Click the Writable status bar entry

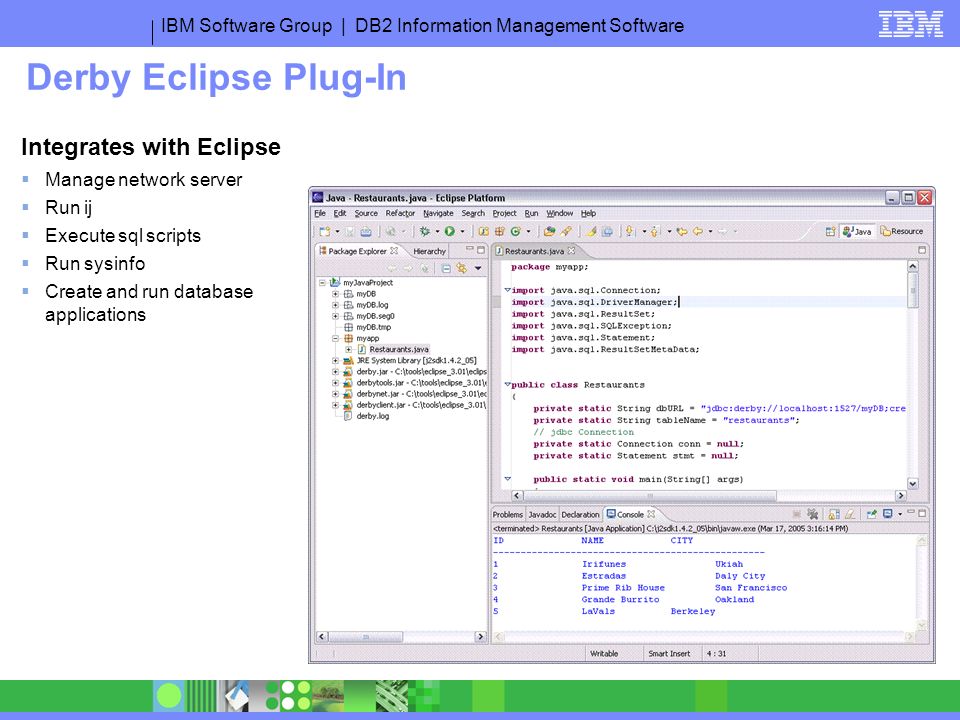coord(604,654)
